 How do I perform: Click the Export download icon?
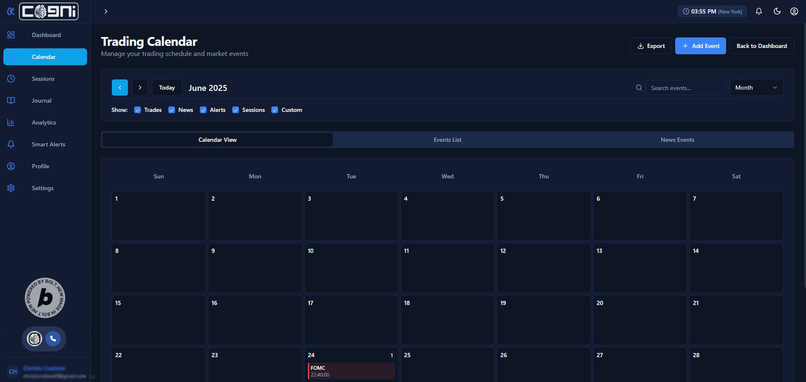pyautogui.click(x=640, y=46)
